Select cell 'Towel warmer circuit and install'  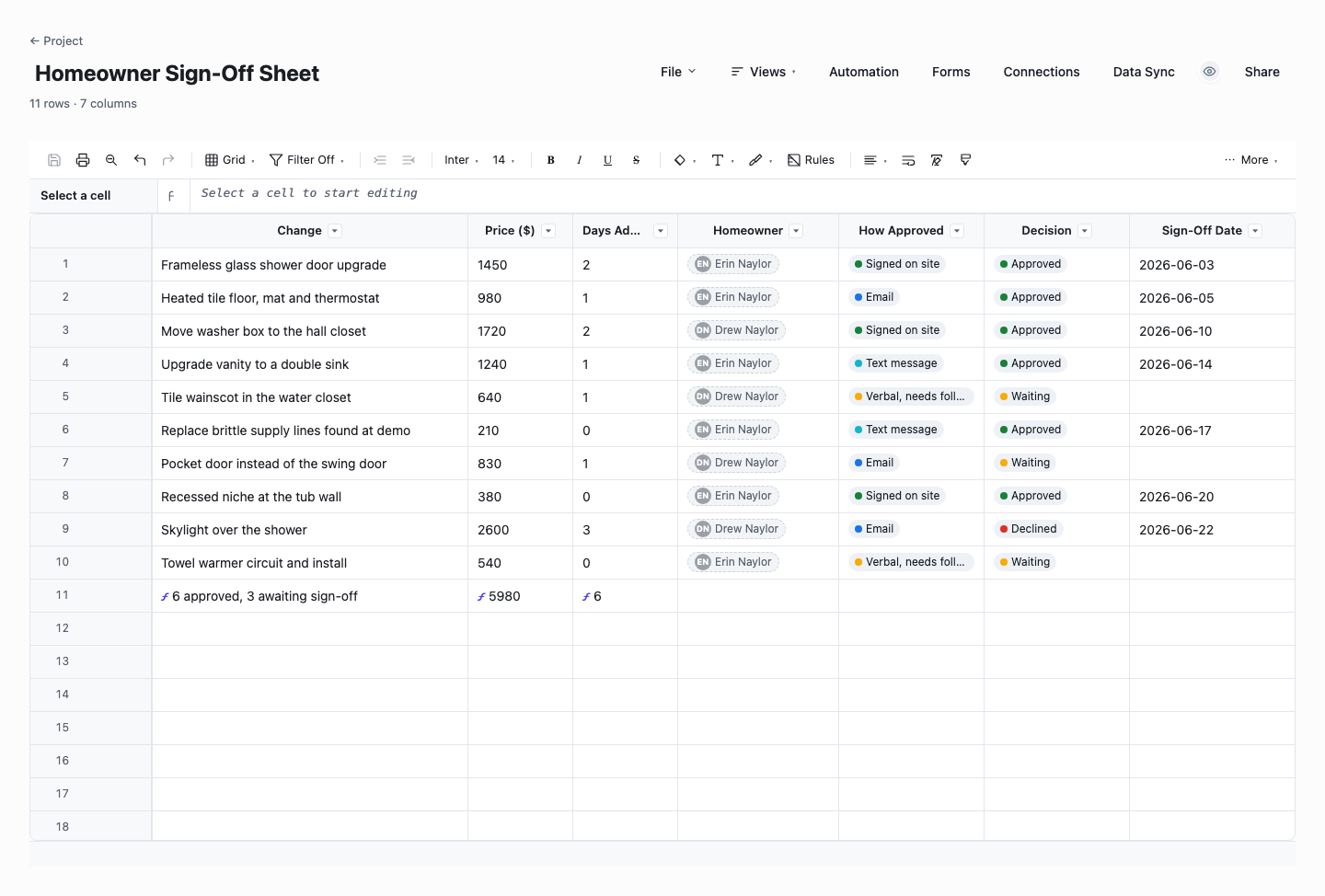point(310,563)
